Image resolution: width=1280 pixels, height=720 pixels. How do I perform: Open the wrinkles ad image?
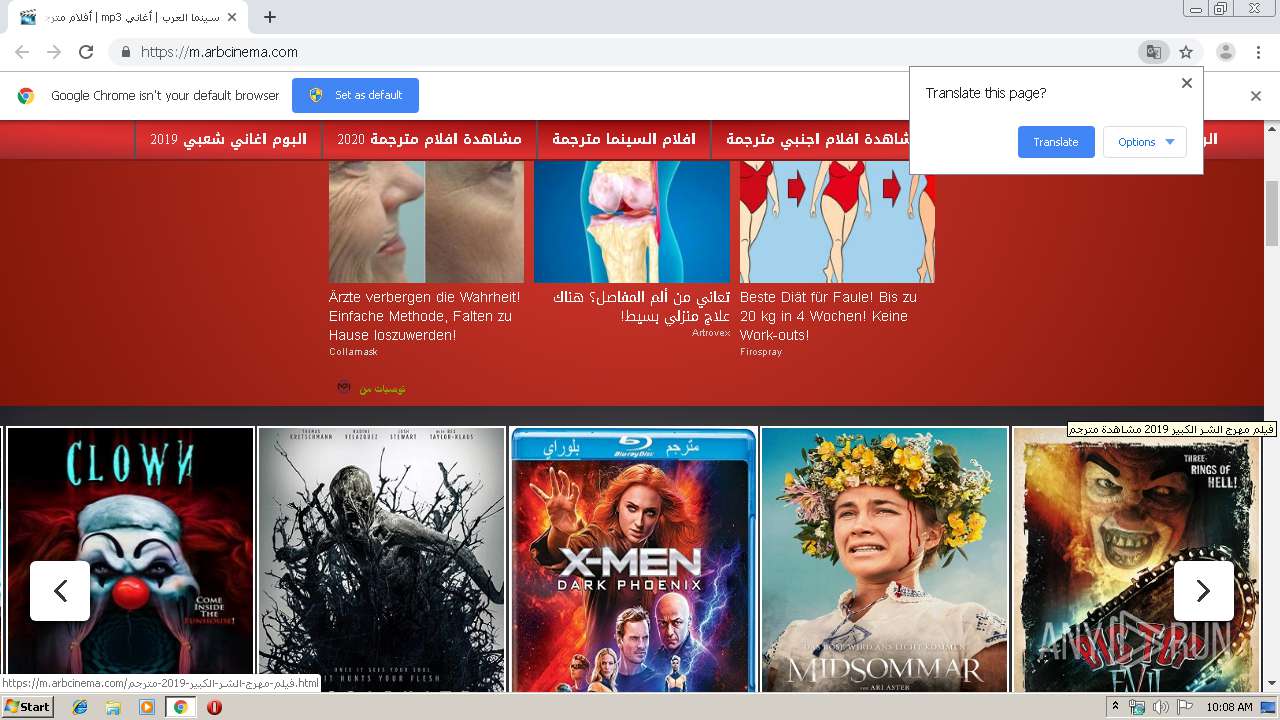click(426, 221)
